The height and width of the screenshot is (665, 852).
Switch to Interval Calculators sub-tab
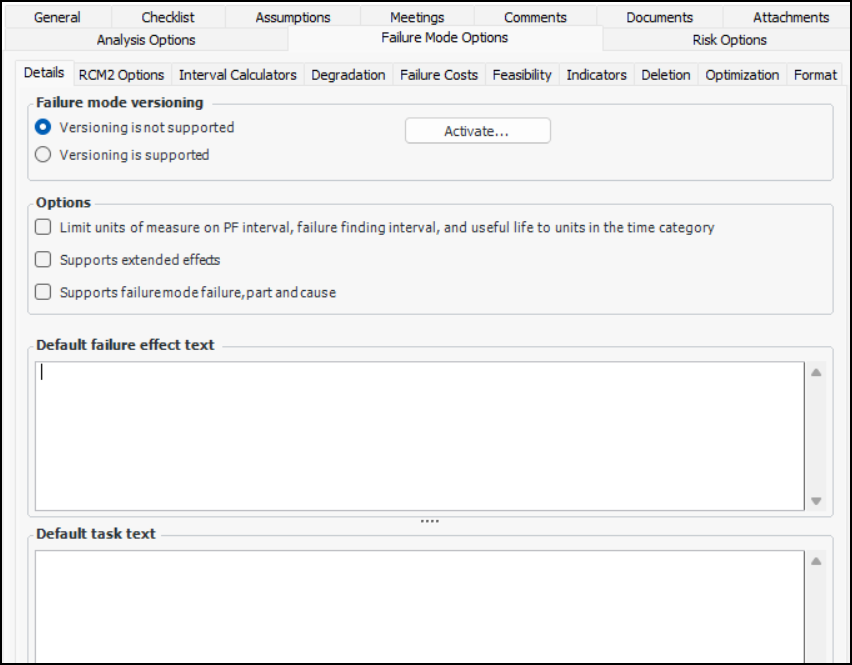pos(237,74)
